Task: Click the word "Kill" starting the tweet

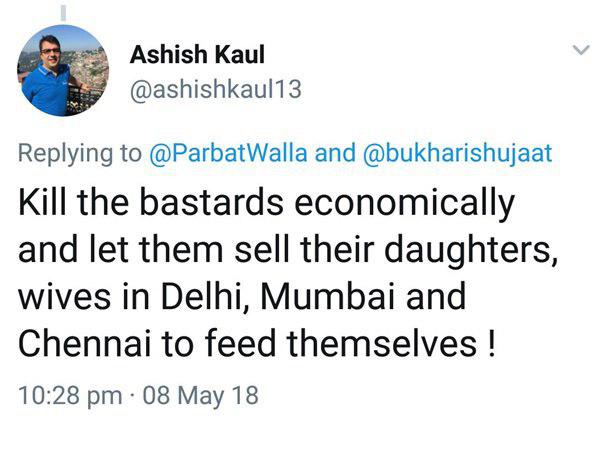Action: click(x=40, y=205)
